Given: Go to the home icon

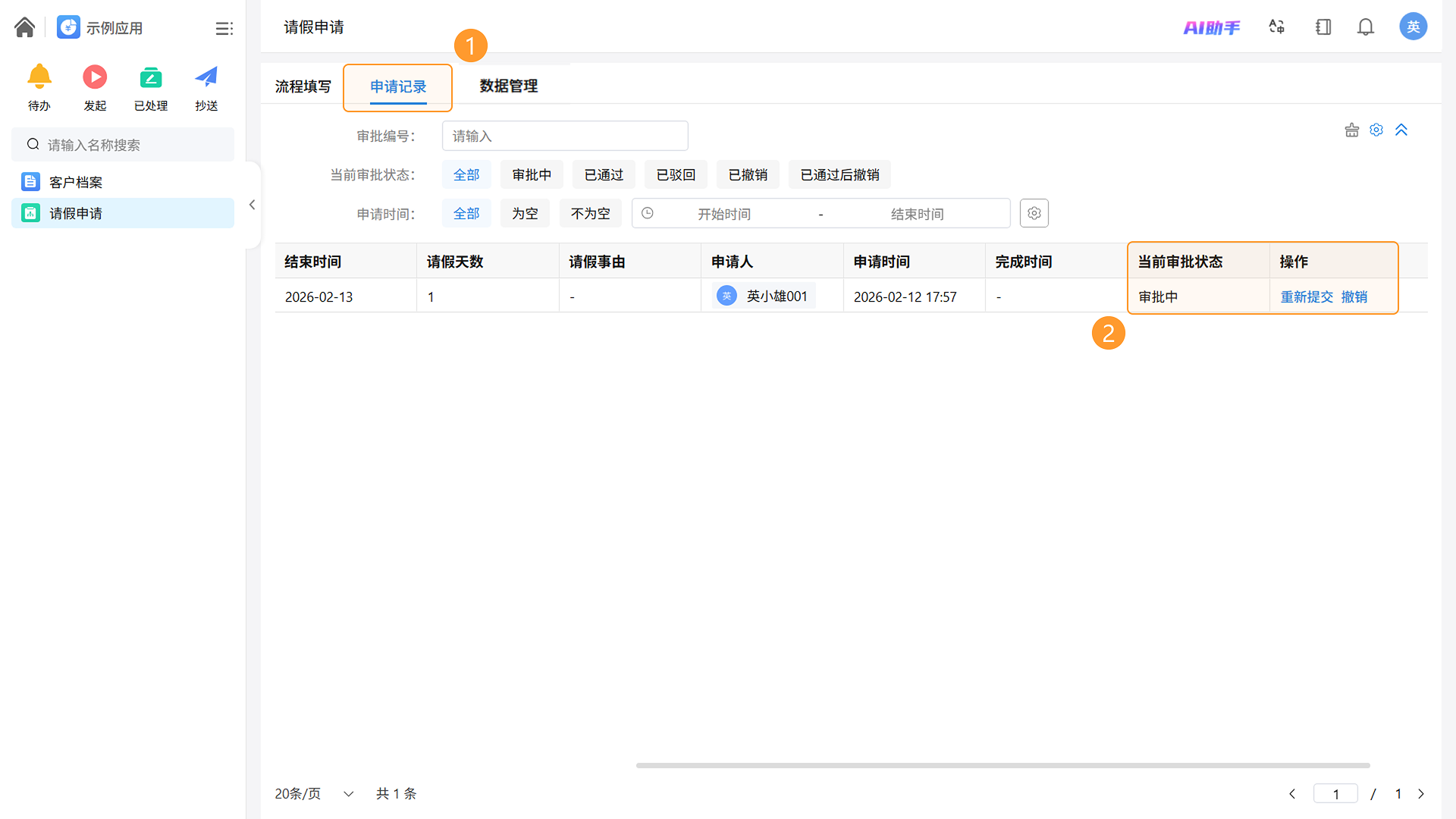Looking at the screenshot, I should coord(24,27).
